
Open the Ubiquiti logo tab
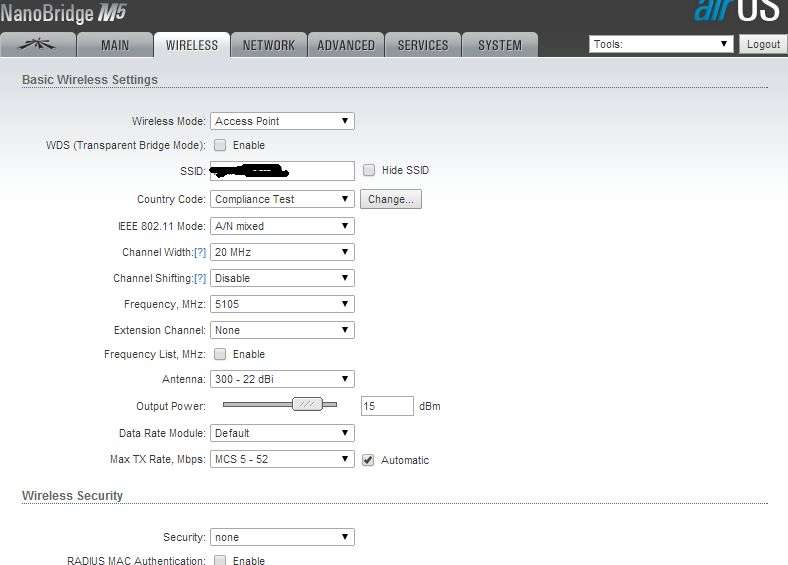coord(38,45)
